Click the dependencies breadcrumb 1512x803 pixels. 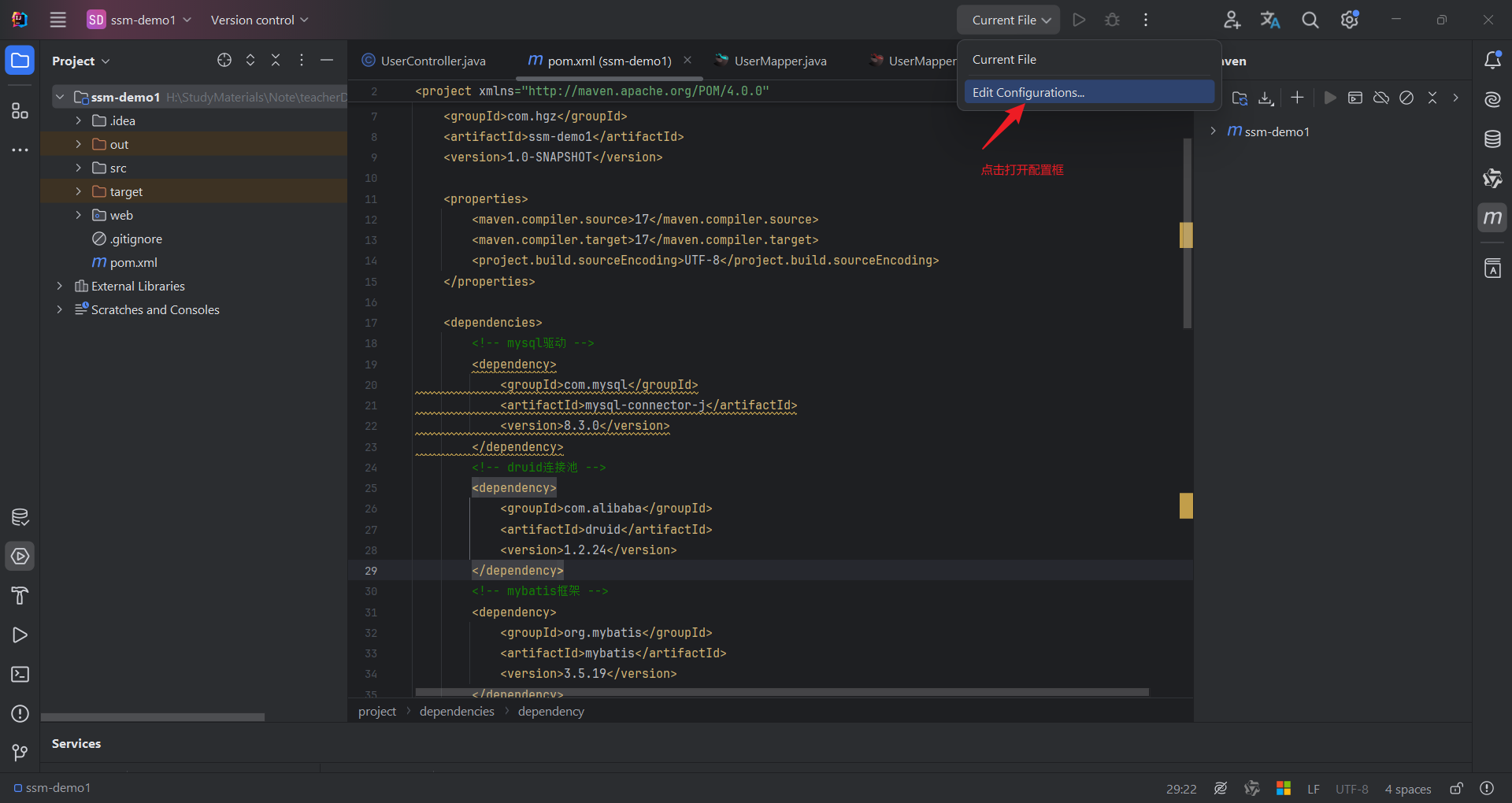pyautogui.click(x=457, y=711)
